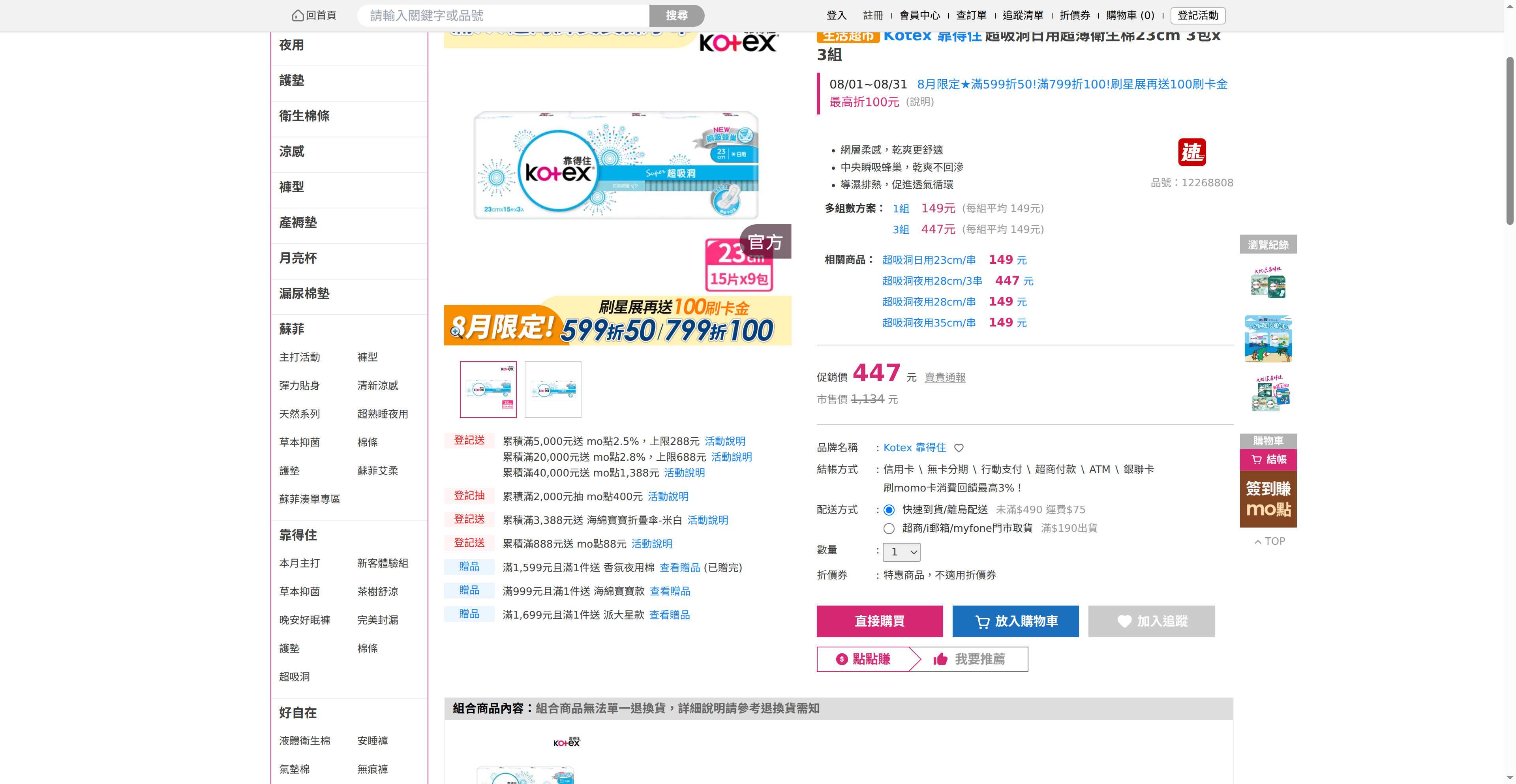This screenshot has width=1516, height=784.
Task: Click the up arrow TOP icon
Action: tap(1258, 542)
